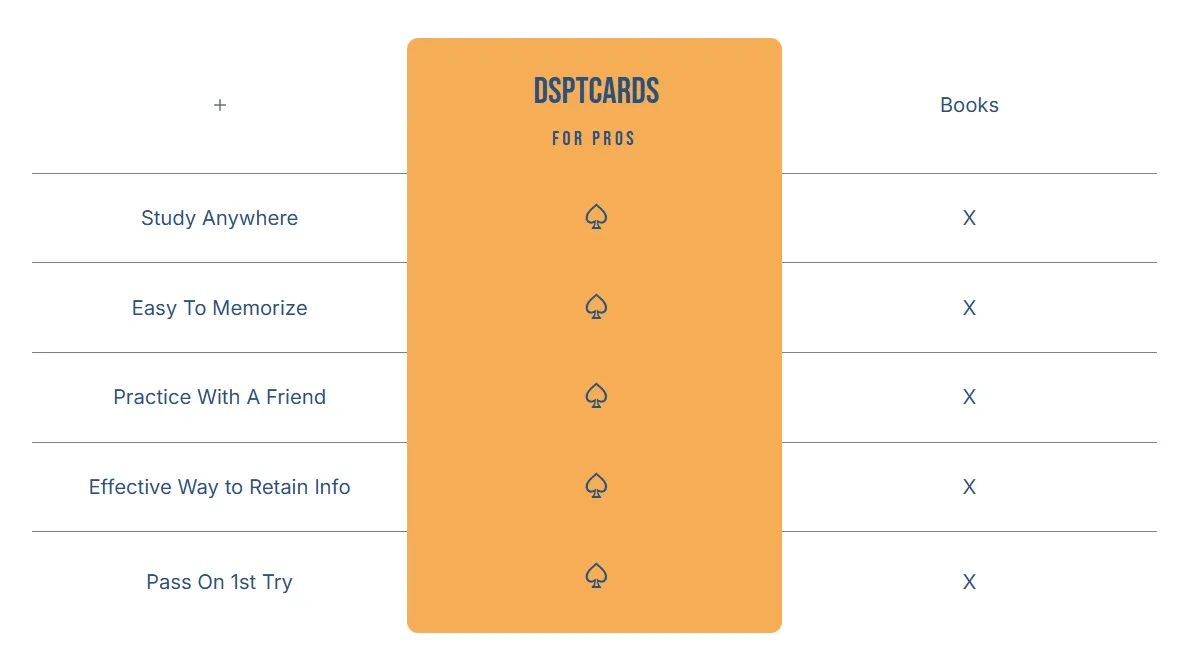Screen dimensions: 1192x671
Task: Click the DSPTCARDS heading
Action: coord(596,91)
